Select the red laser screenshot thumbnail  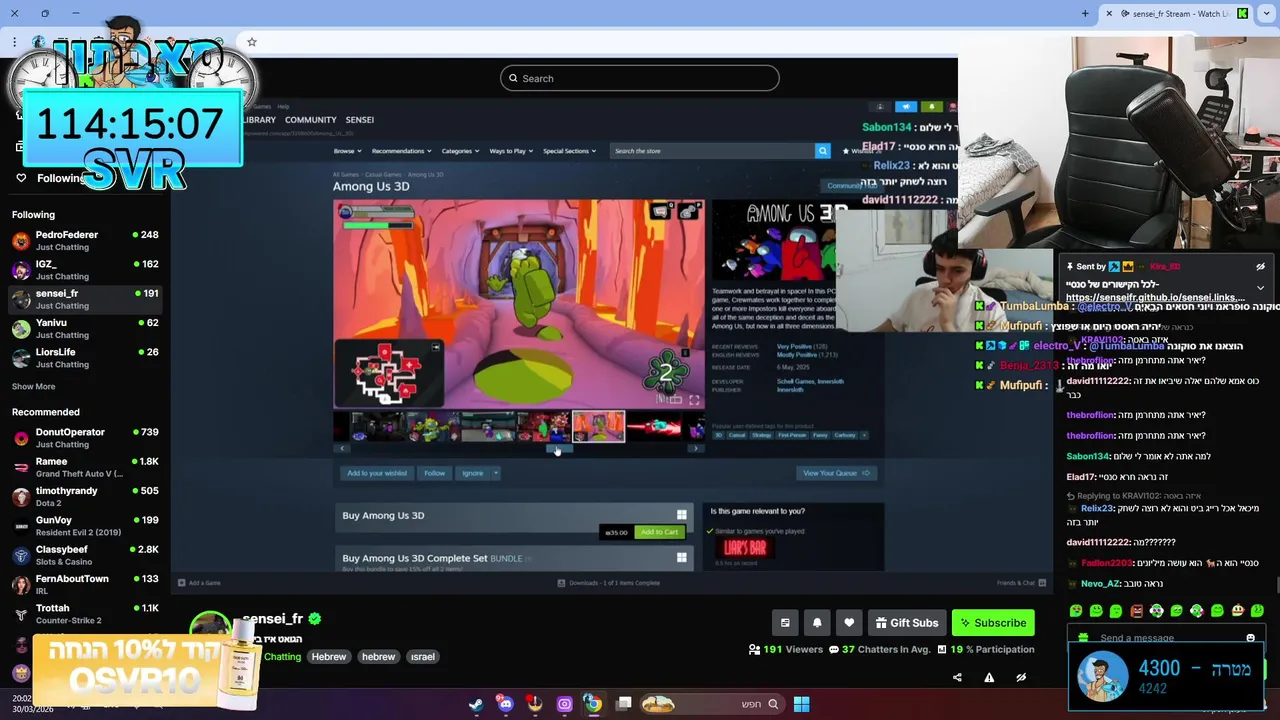click(x=653, y=427)
